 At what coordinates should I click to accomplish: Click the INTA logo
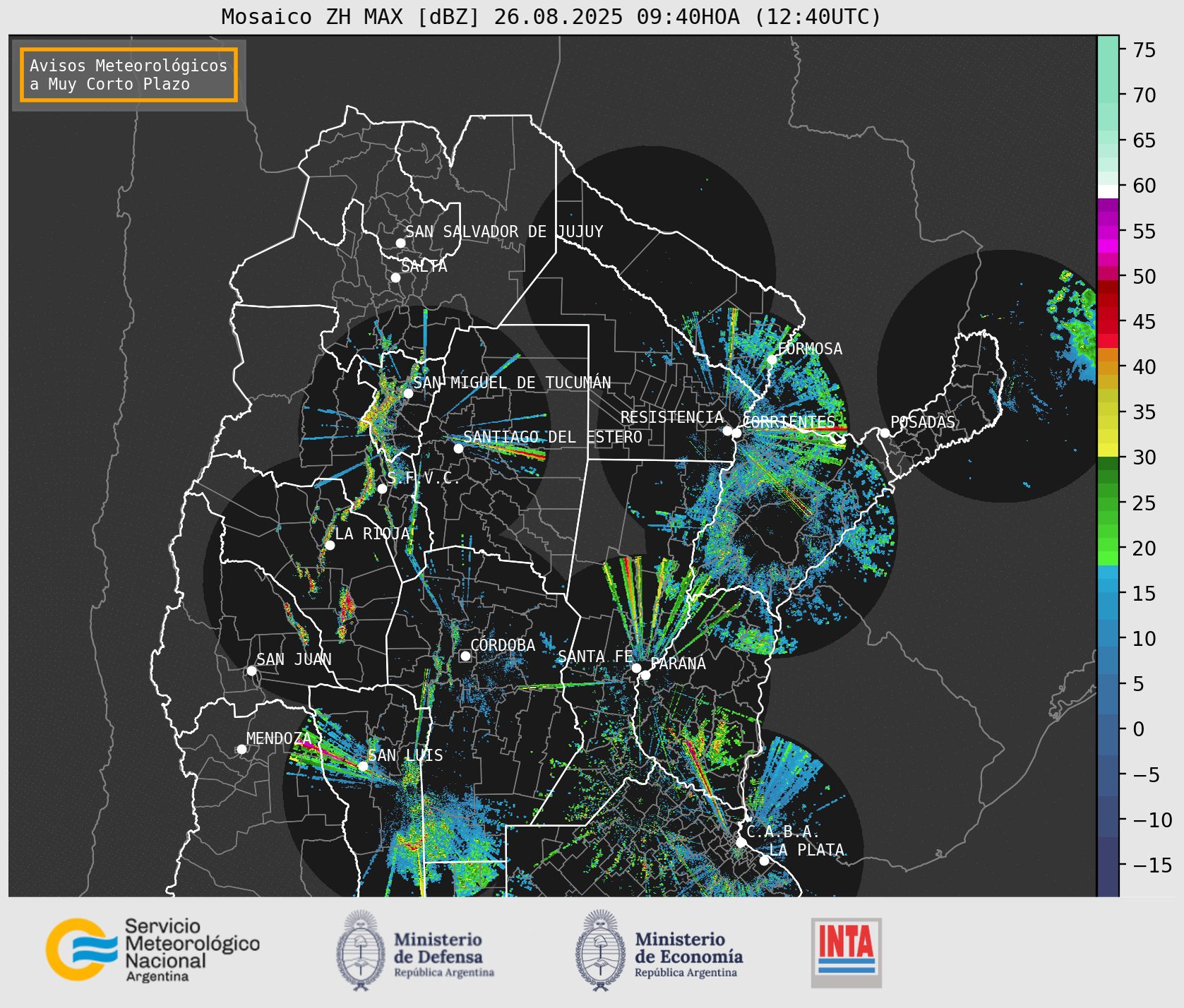pyautogui.click(x=847, y=952)
